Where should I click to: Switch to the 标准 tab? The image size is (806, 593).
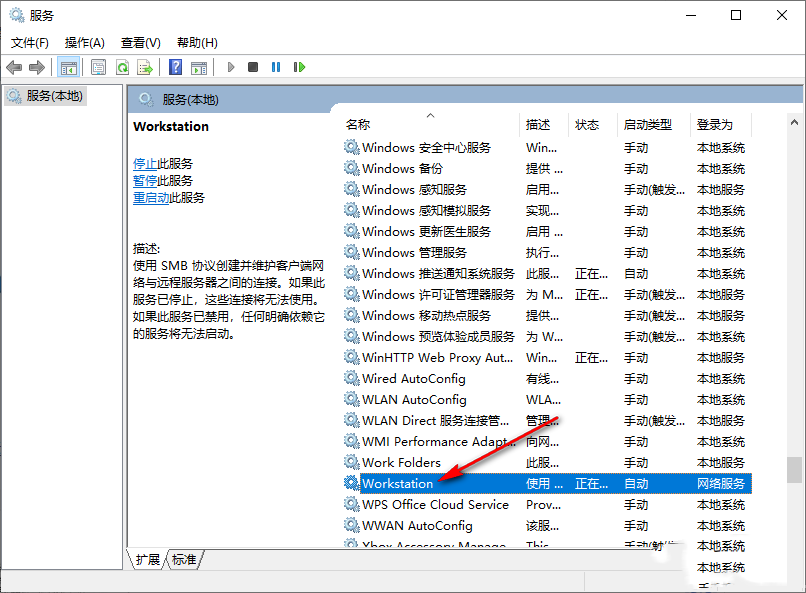pos(183,560)
